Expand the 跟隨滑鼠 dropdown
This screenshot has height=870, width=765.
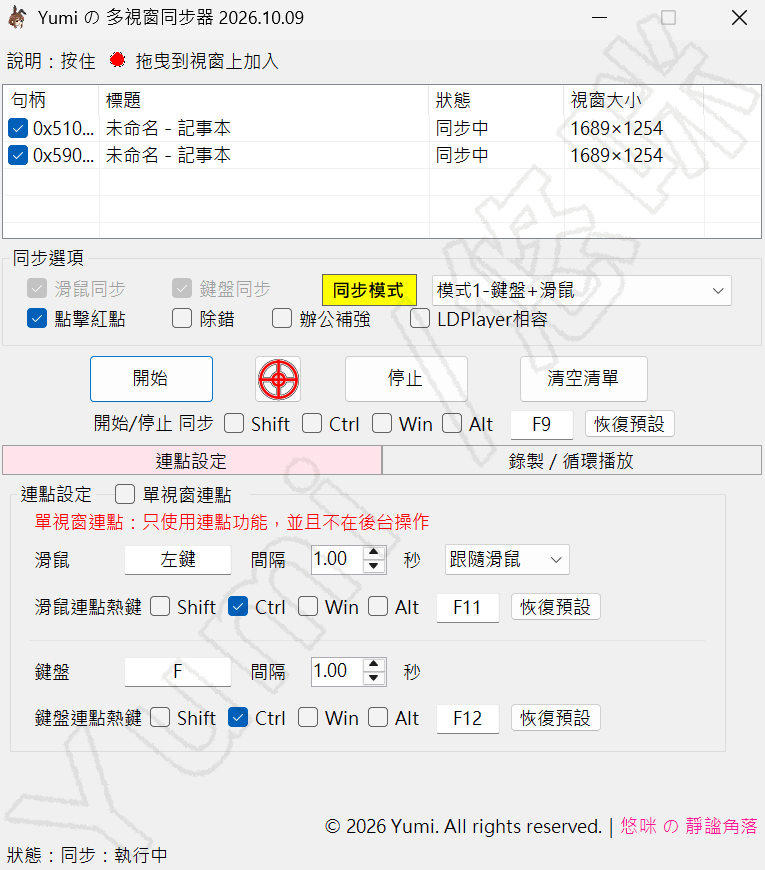tap(506, 560)
